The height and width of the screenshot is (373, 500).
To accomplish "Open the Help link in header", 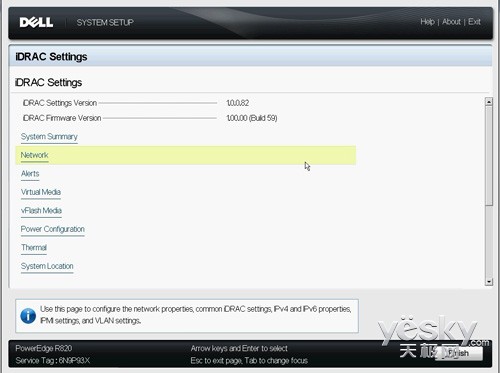I will coord(427,22).
